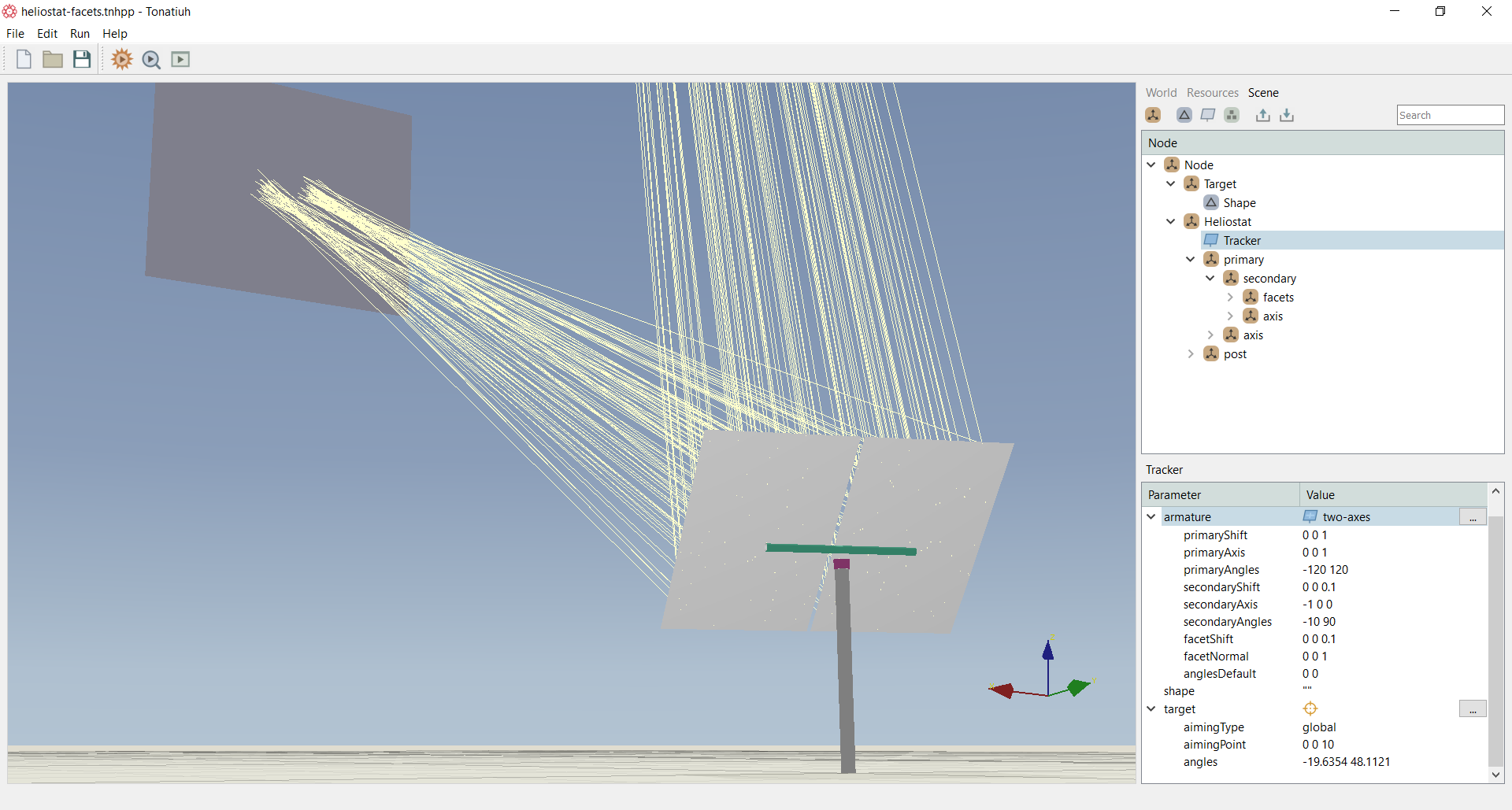Click the Scene Search field
Image resolution: width=1512 pixels, height=810 pixels.
1451,115
